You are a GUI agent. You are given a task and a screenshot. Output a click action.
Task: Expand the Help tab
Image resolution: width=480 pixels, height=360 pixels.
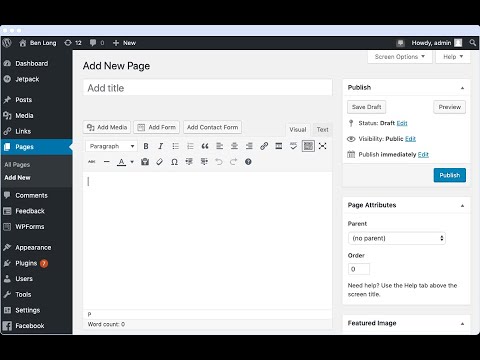coord(453,57)
